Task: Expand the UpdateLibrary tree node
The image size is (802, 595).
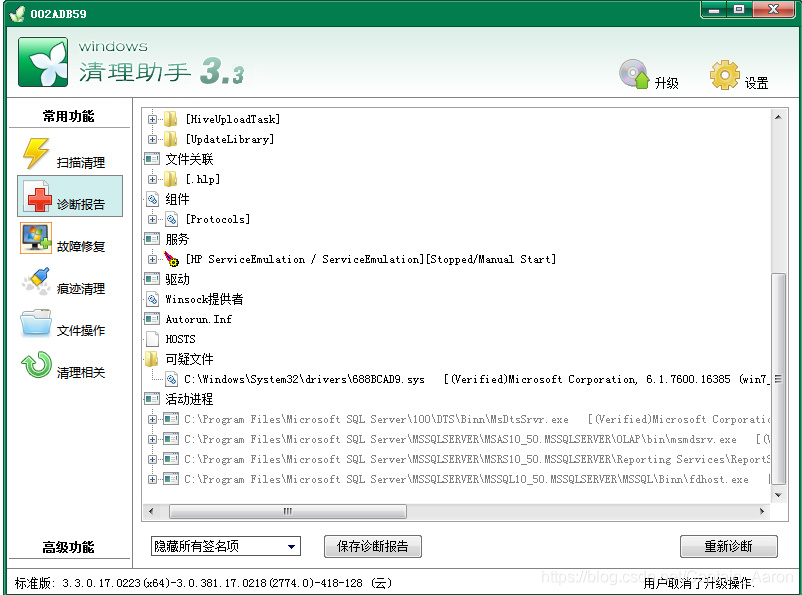Action: pyautogui.click(x=152, y=139)
